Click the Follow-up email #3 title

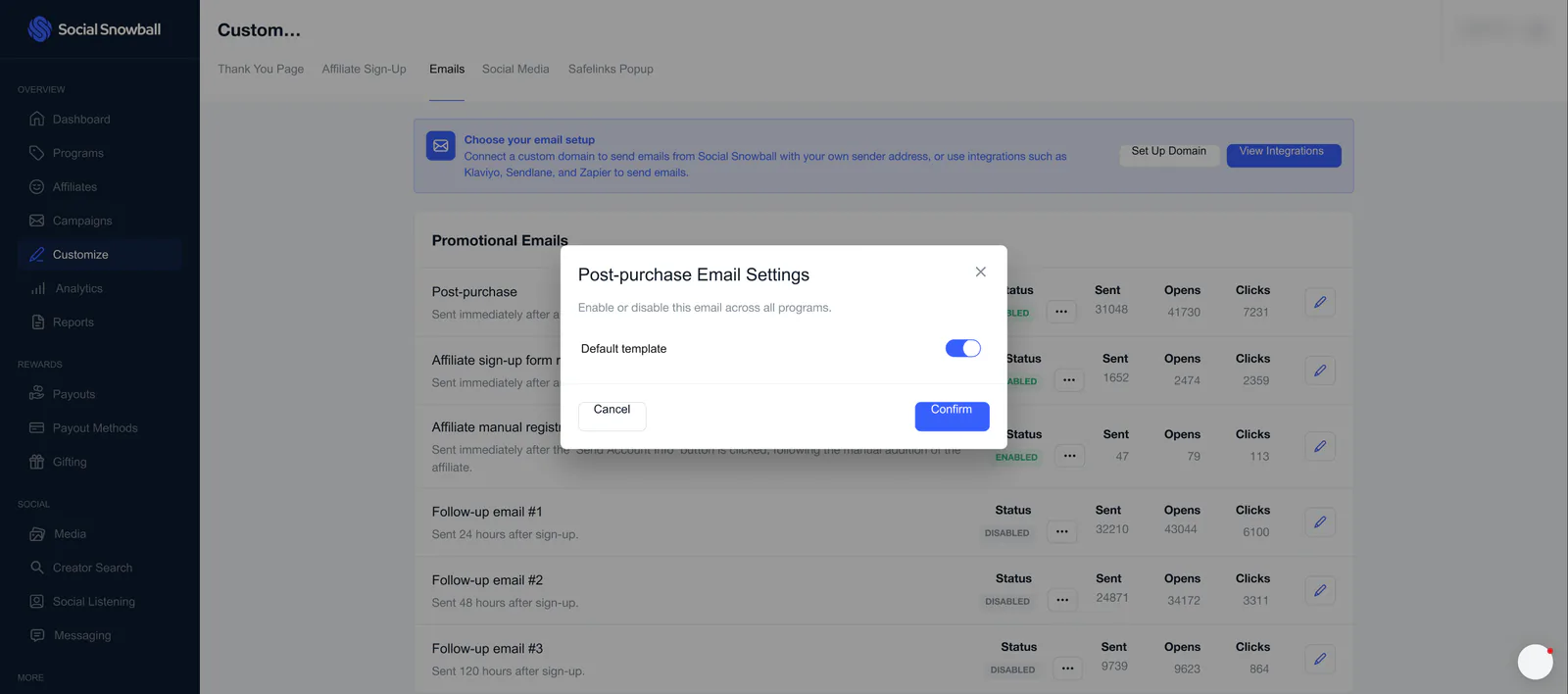coord(487,649)
